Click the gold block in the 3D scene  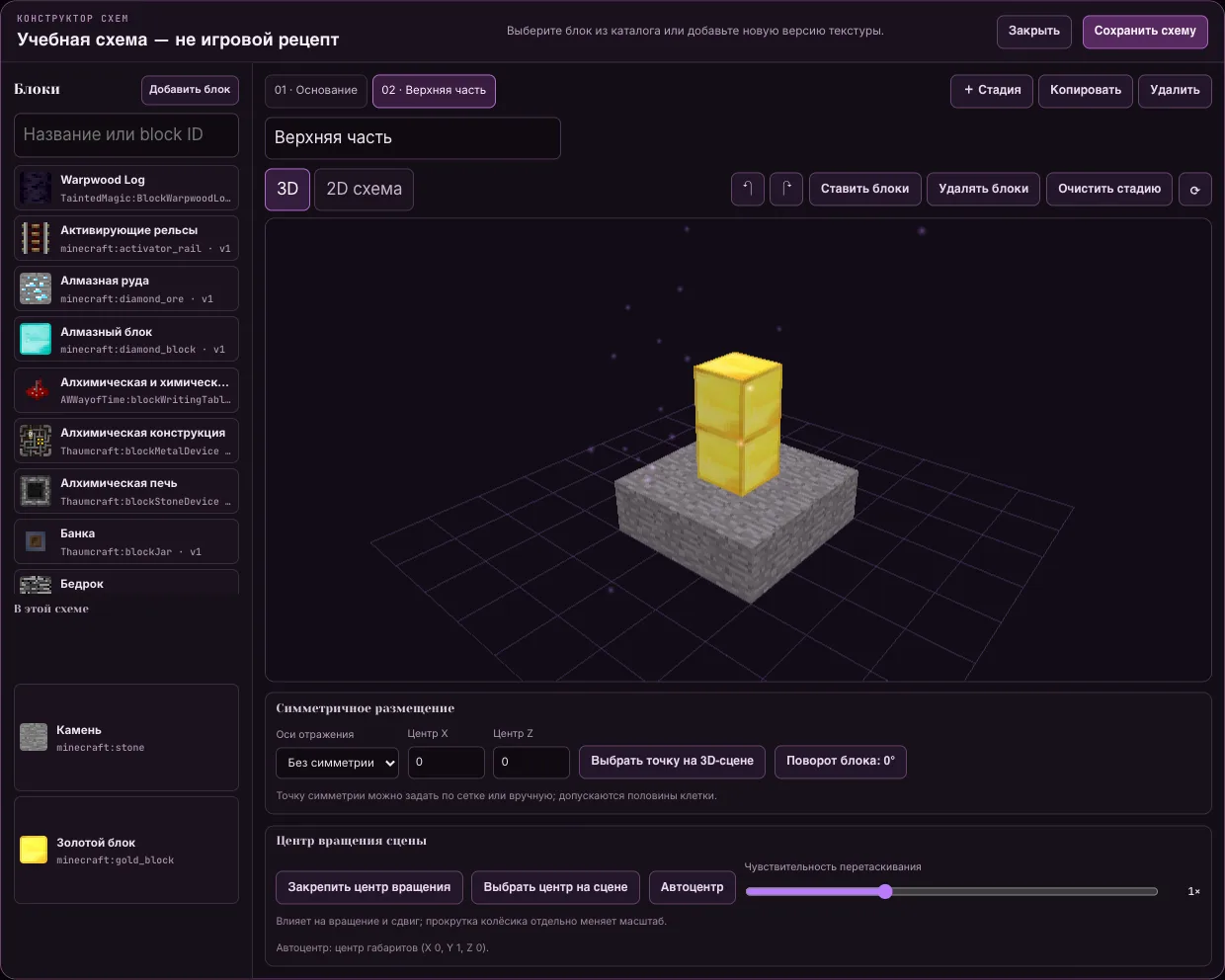[737, 423]
